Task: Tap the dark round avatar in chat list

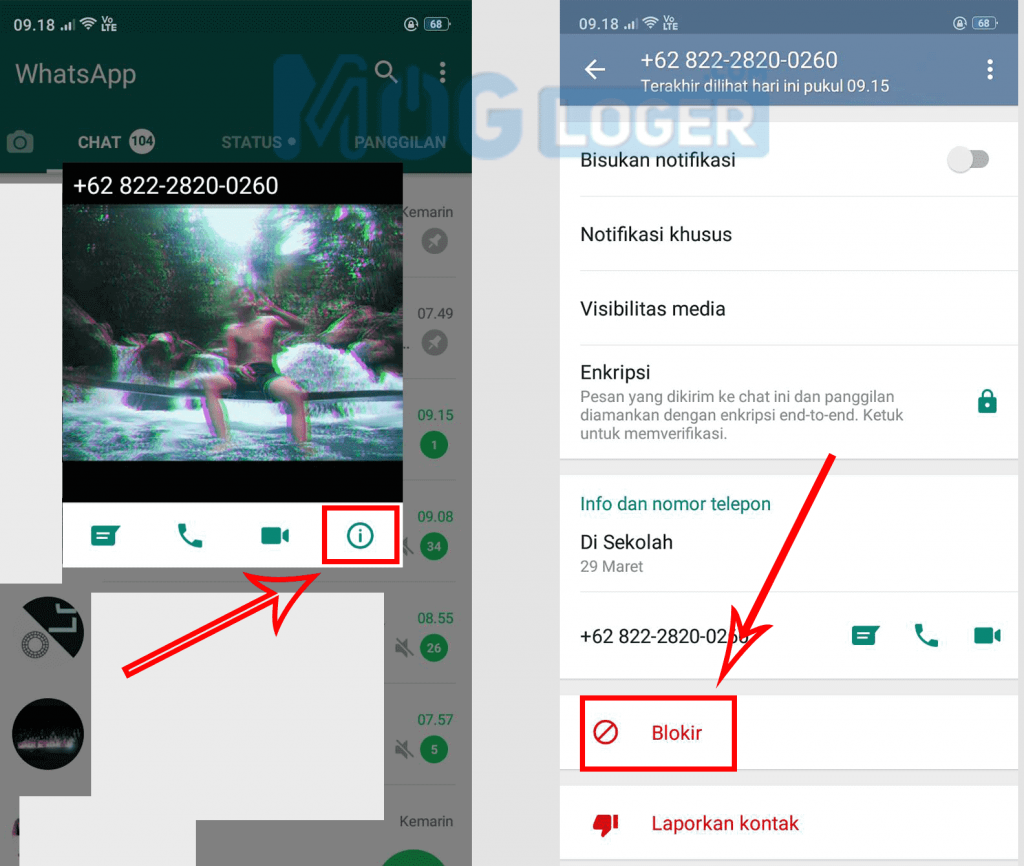Action: click(48, 734)
